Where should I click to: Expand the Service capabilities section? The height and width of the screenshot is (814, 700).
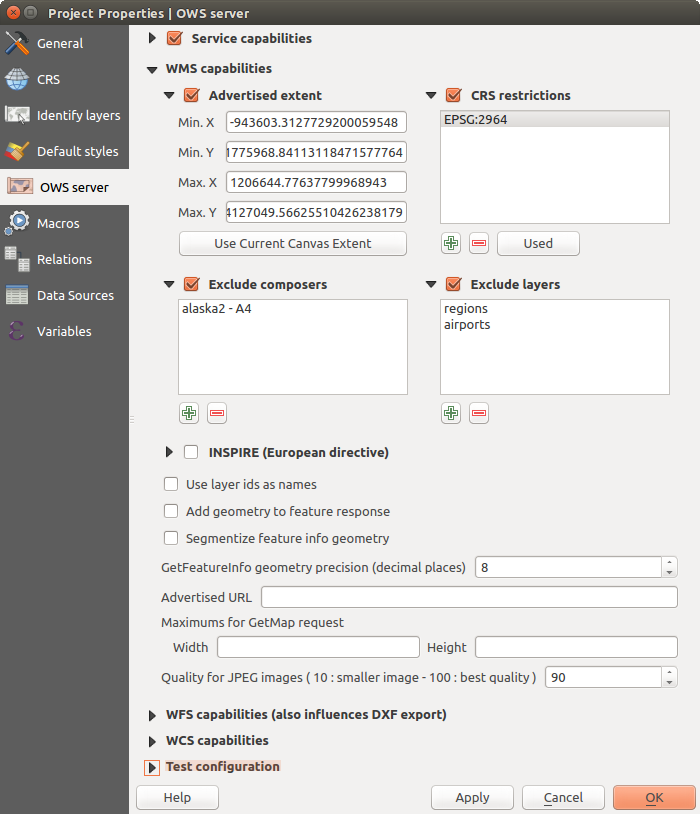152,38
